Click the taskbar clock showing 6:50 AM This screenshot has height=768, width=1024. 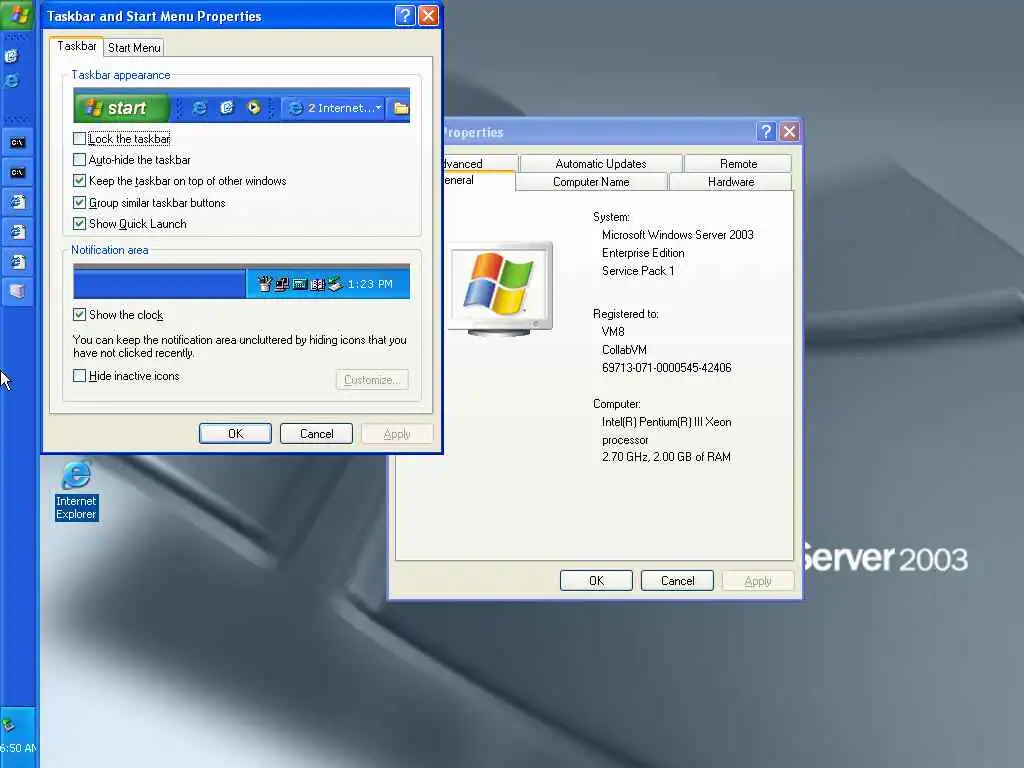(x=18, y=748)
